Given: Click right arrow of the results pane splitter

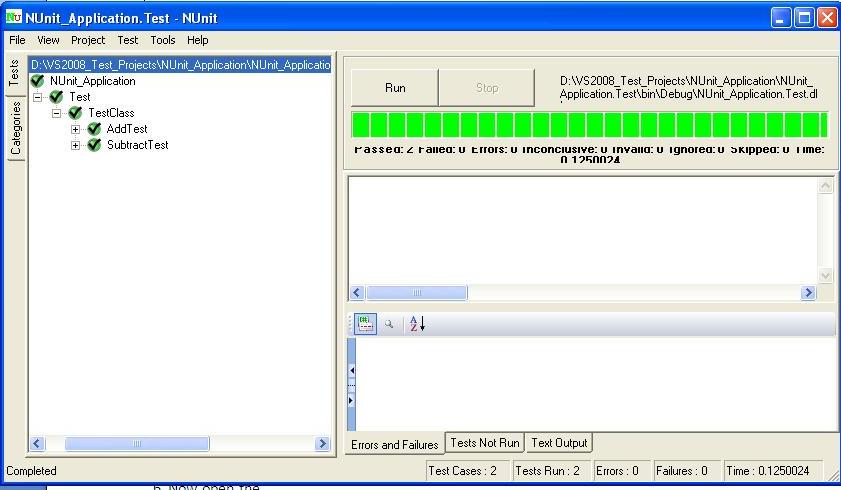Looking at the screenshot, I should pos(351,400).
